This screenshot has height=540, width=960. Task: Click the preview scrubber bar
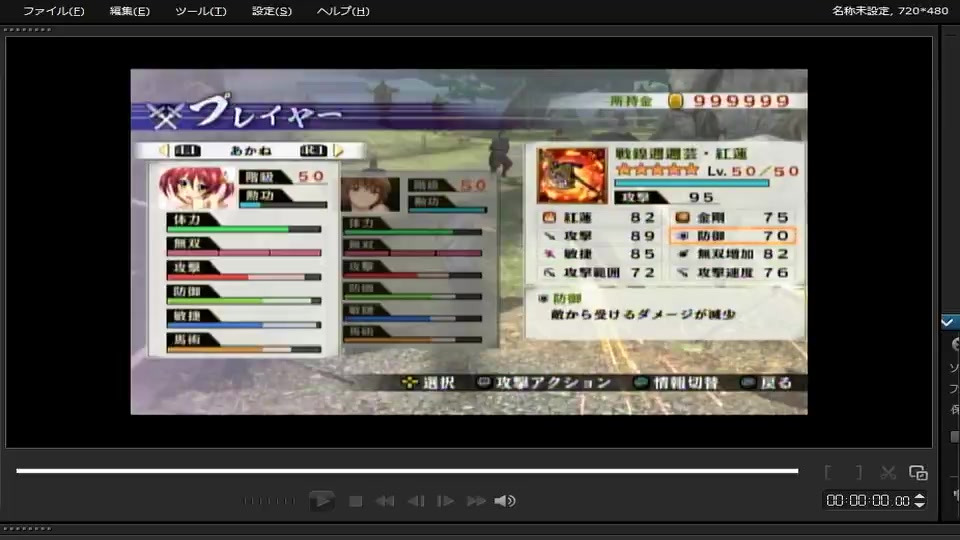click(407, 471)
